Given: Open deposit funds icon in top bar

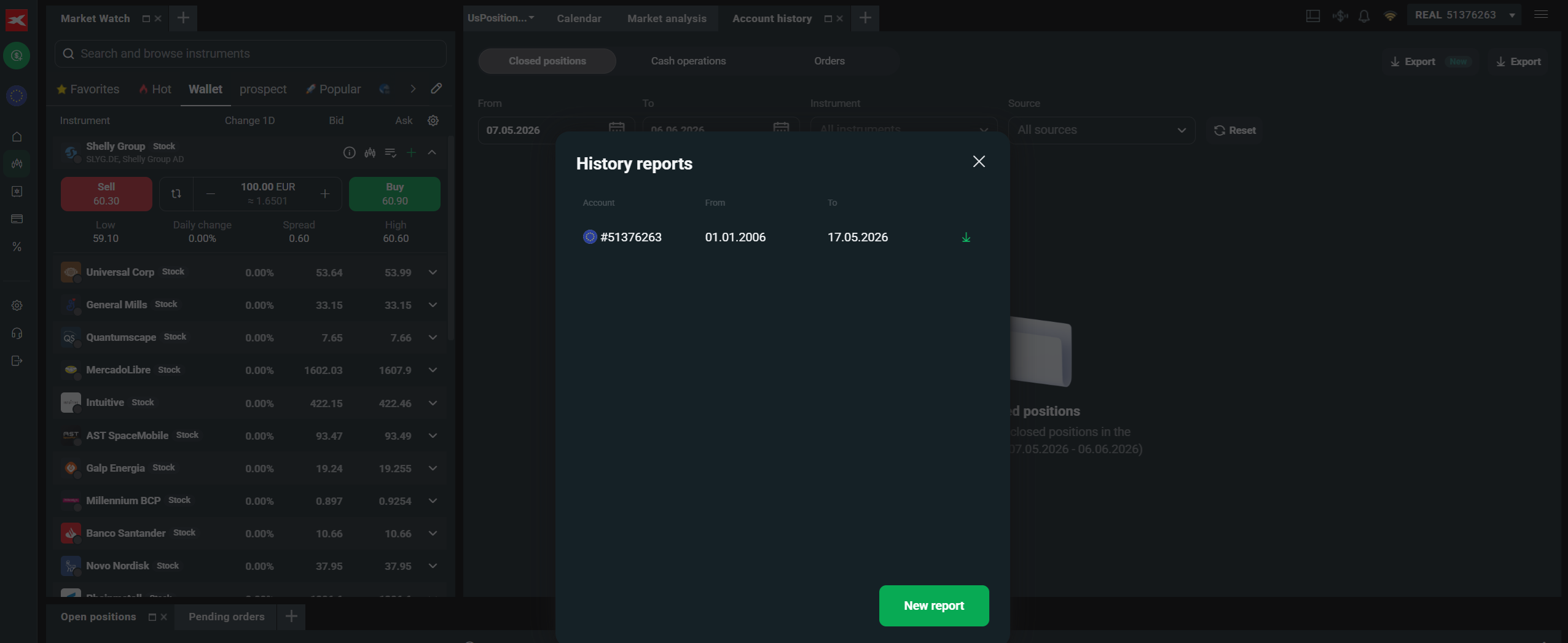Looking at the screenshot, I should pos(1340,16).
